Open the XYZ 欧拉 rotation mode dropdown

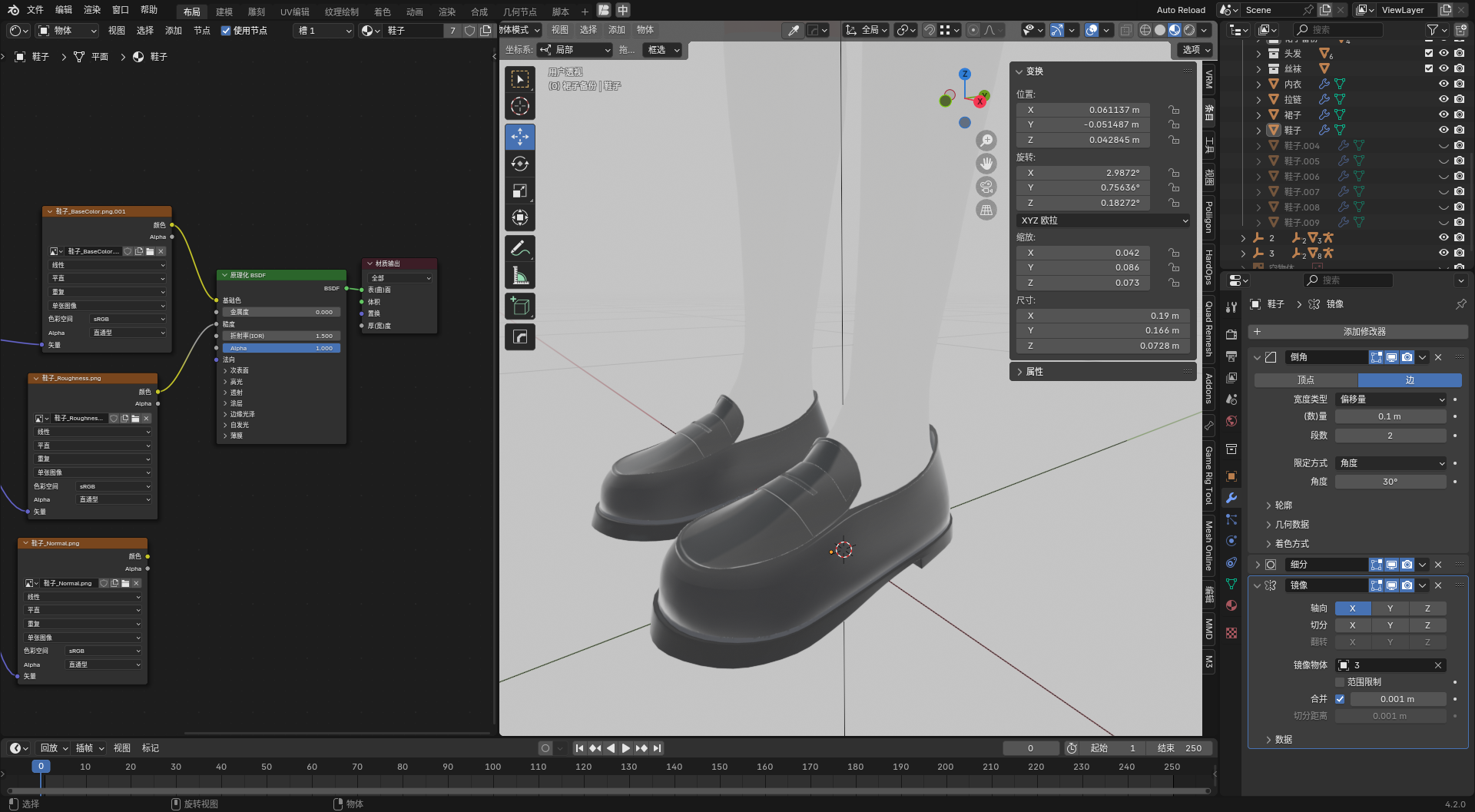[1103, 220]
